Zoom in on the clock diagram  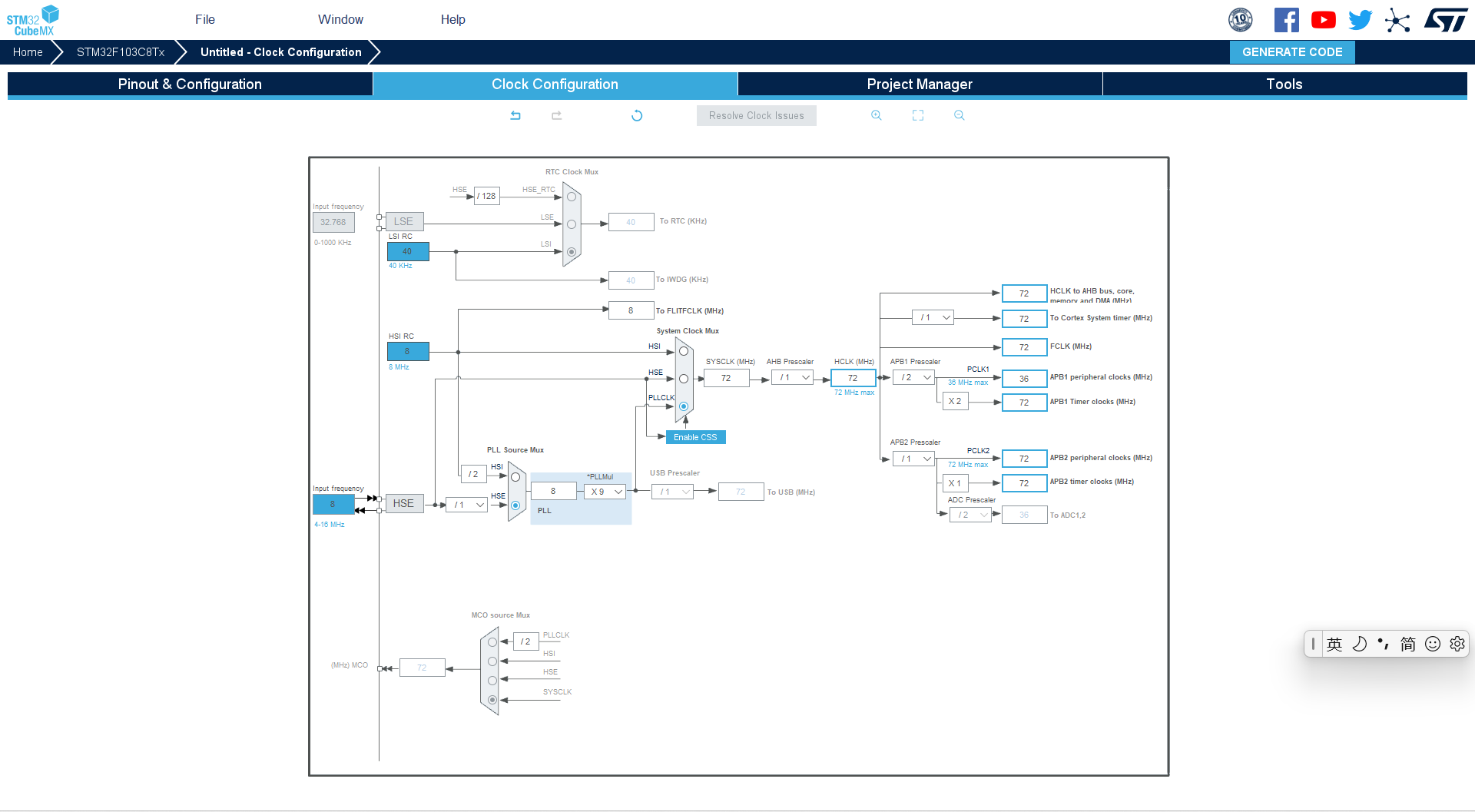click(x=877, y=115)
